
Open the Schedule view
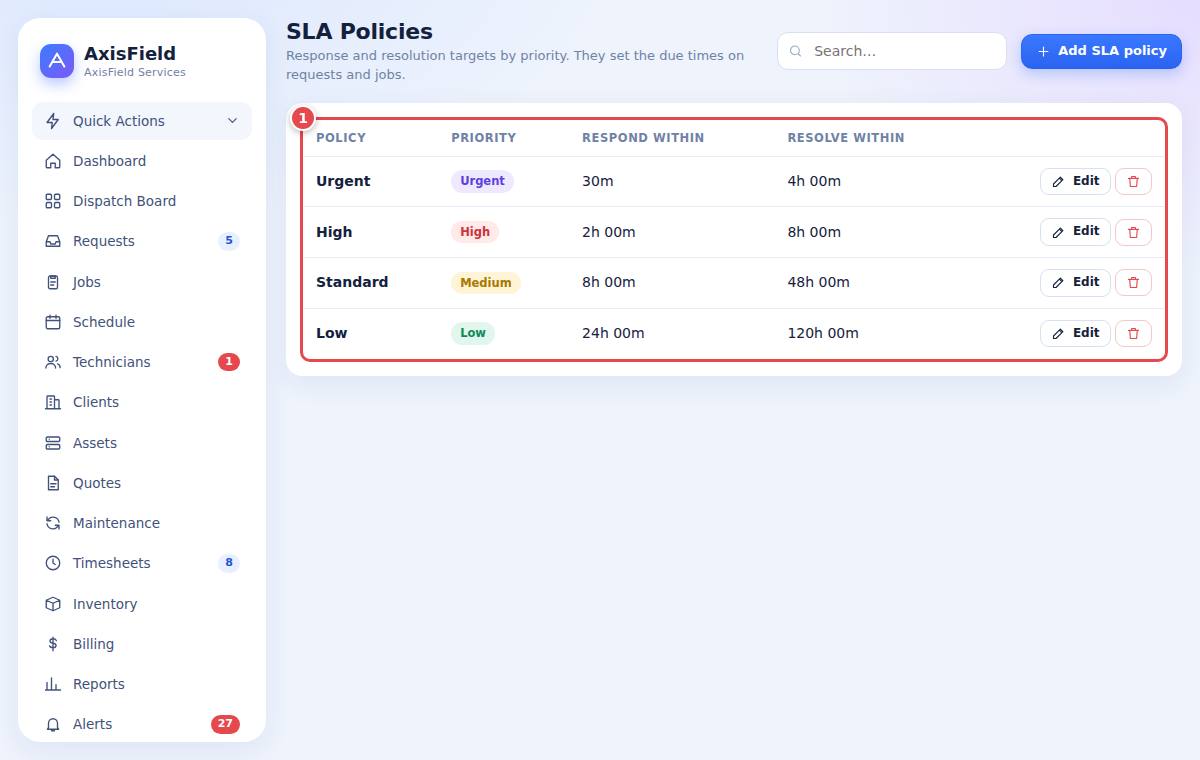[142, 322]
